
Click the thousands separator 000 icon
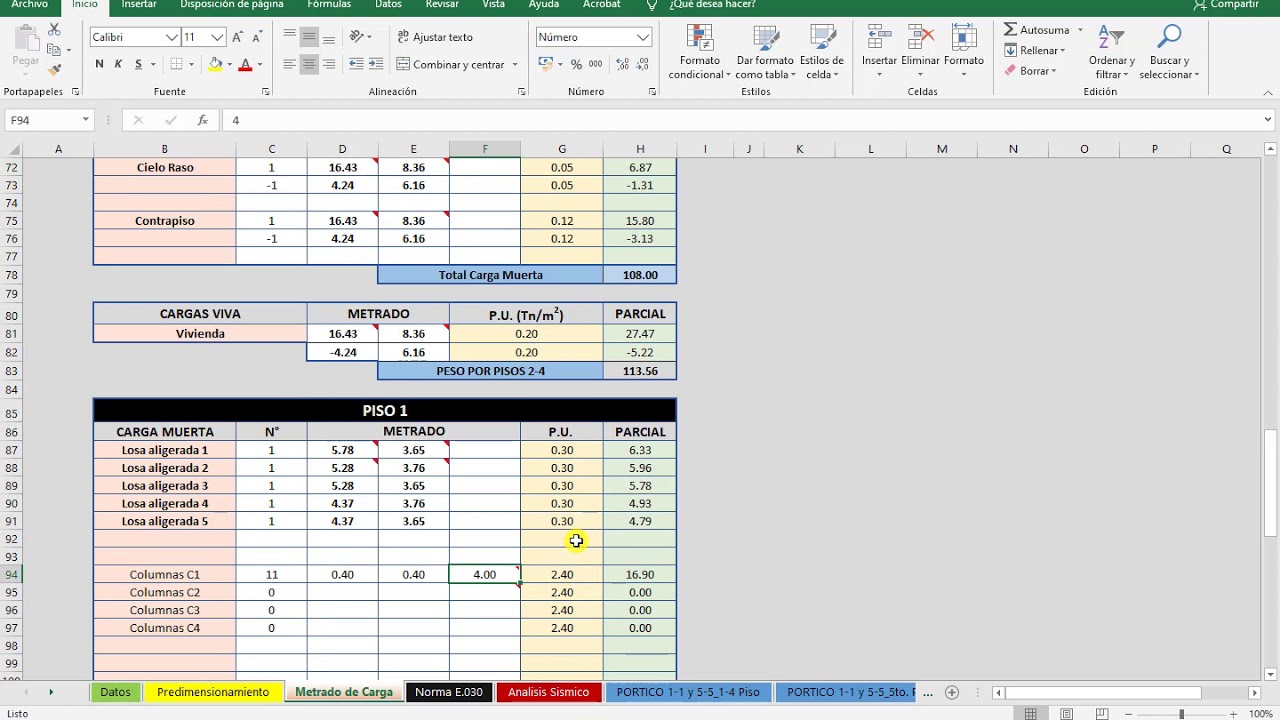pyautogui.click(x=596, y=64)
